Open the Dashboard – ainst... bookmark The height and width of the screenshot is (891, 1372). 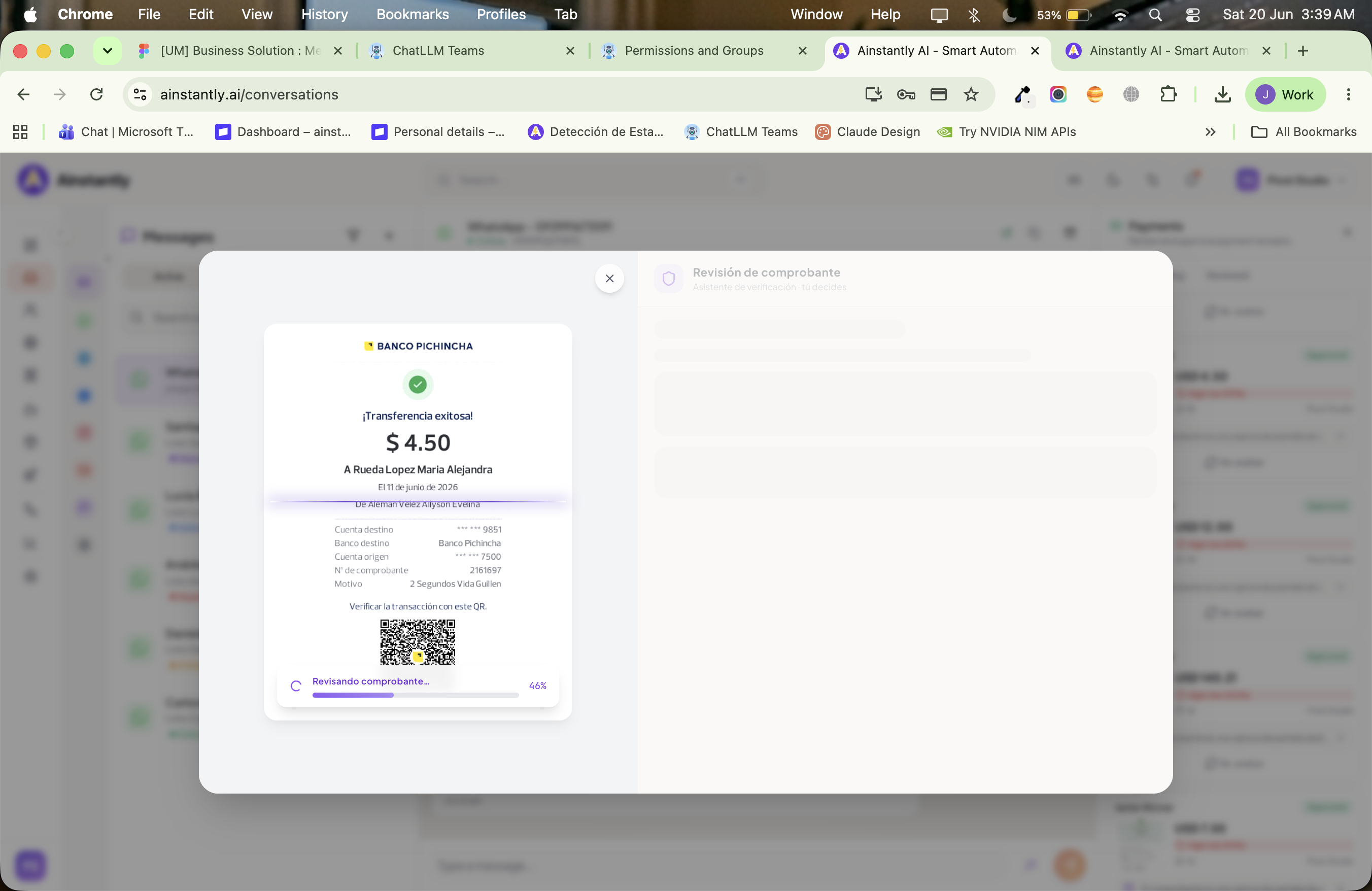pyautogui.click(x=283, y=132)
